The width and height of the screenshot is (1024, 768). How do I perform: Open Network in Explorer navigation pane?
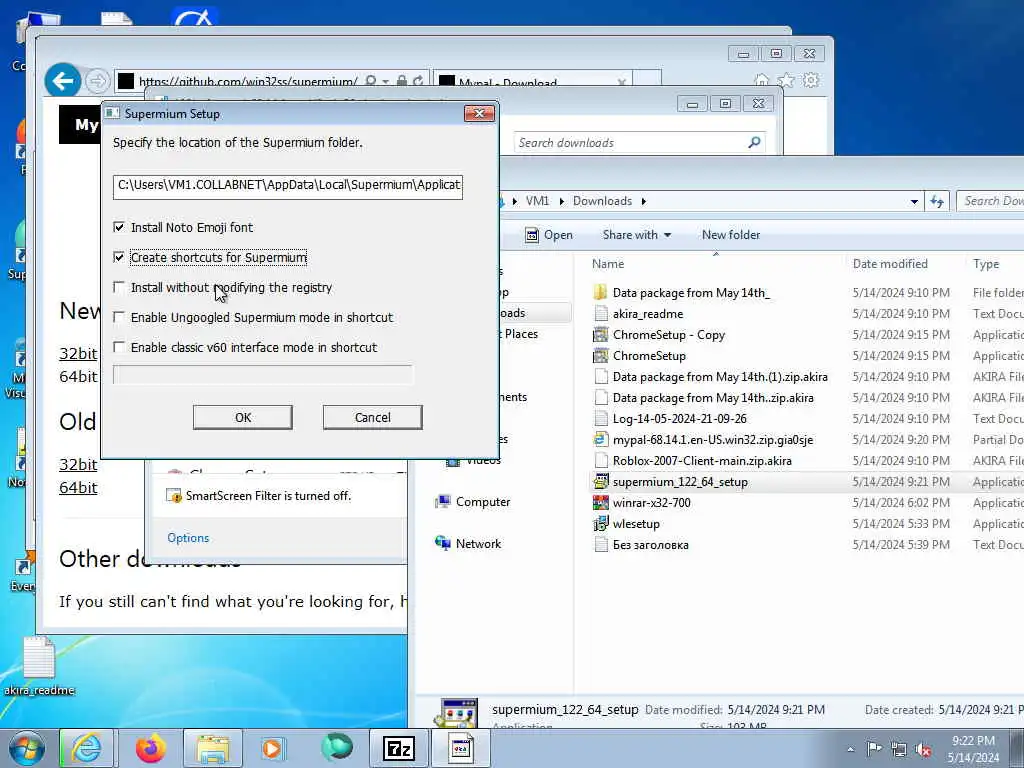[x=478, y=543]
